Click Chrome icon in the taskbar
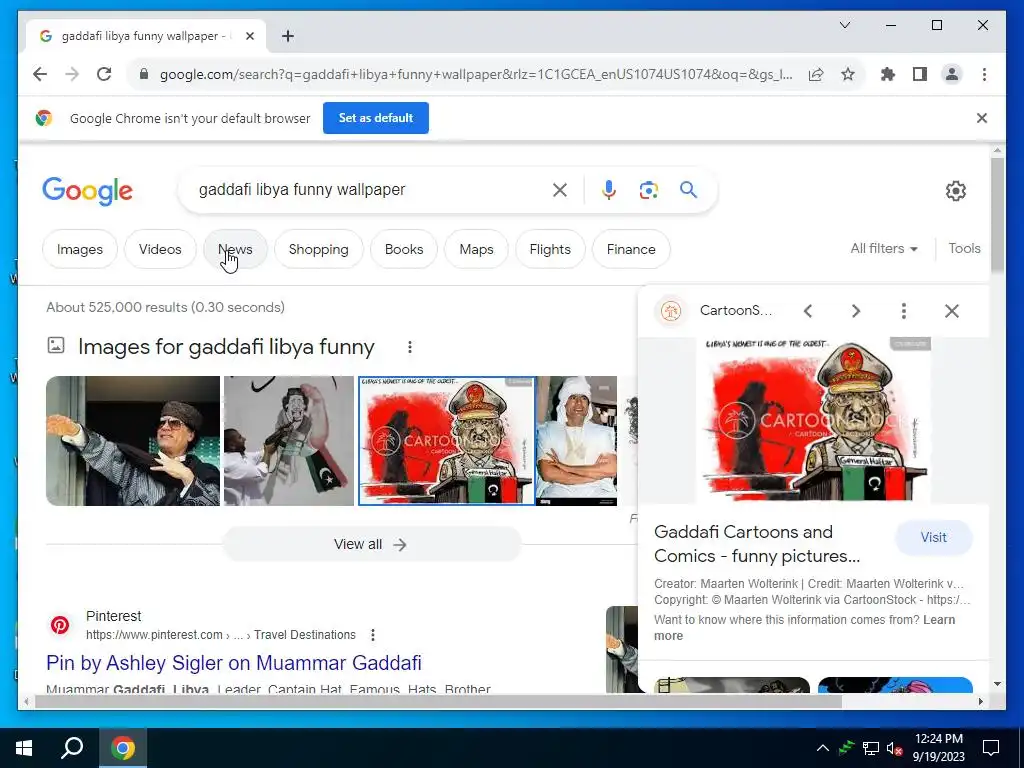 (x=122, y=748)
